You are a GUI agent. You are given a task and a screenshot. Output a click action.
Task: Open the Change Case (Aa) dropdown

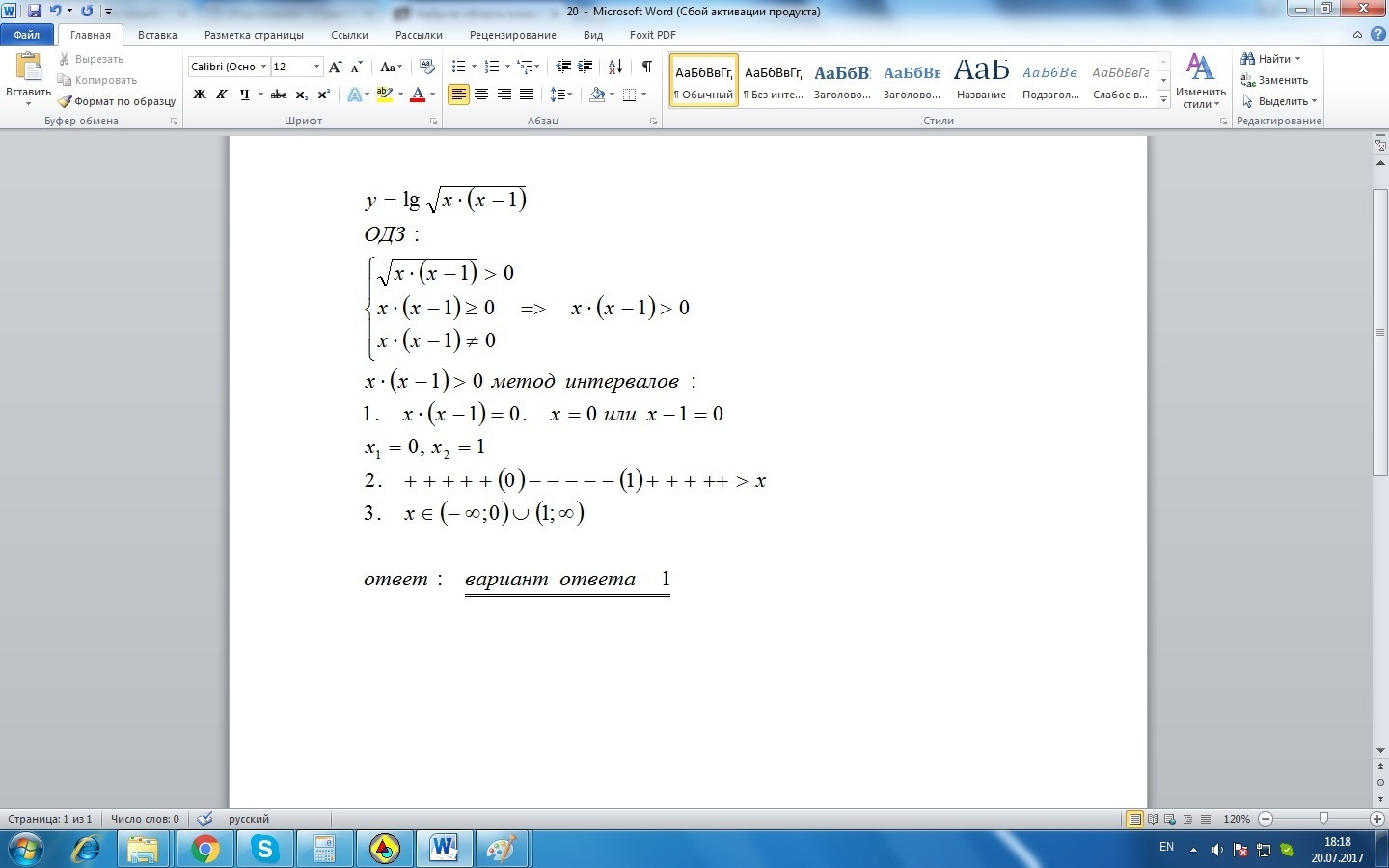click(391, 67)
